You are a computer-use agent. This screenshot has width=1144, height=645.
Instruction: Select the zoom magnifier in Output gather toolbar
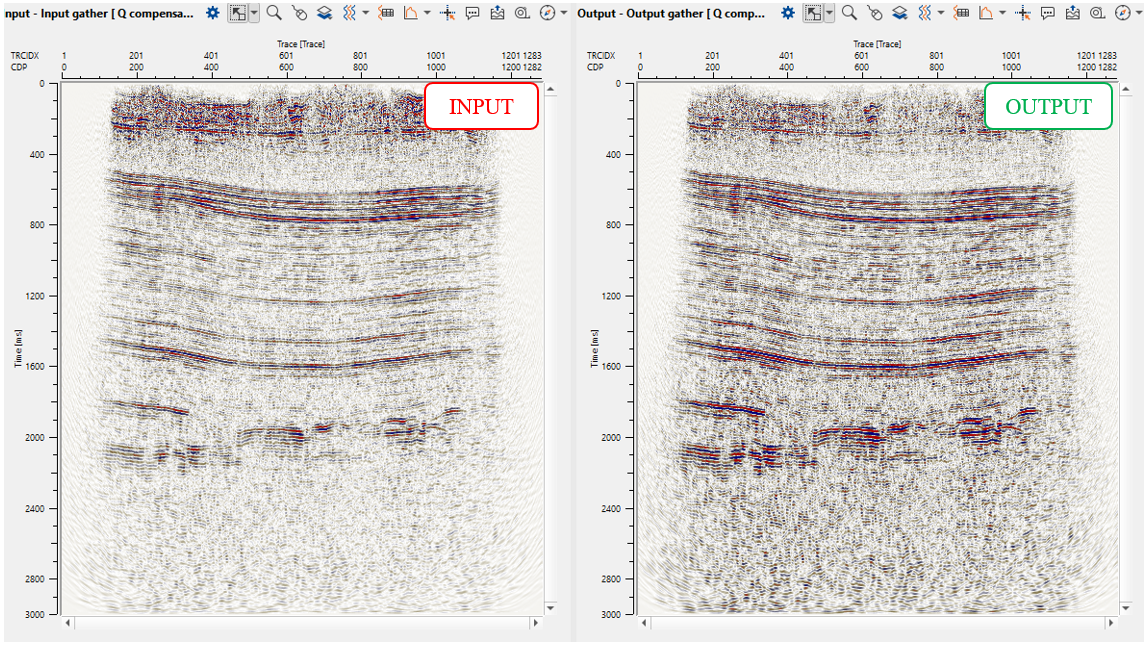pos(849,13)
